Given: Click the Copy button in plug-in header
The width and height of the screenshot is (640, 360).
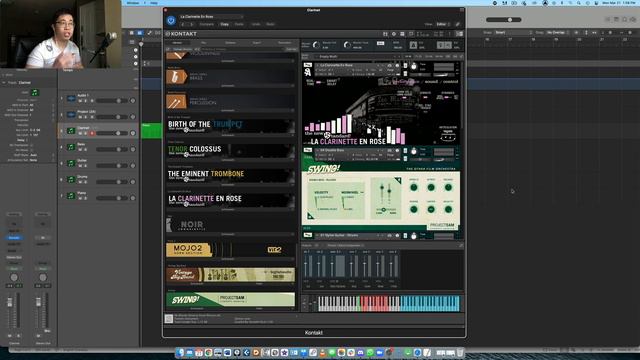Looking at the screenshot, I should (x=224, y=24).
